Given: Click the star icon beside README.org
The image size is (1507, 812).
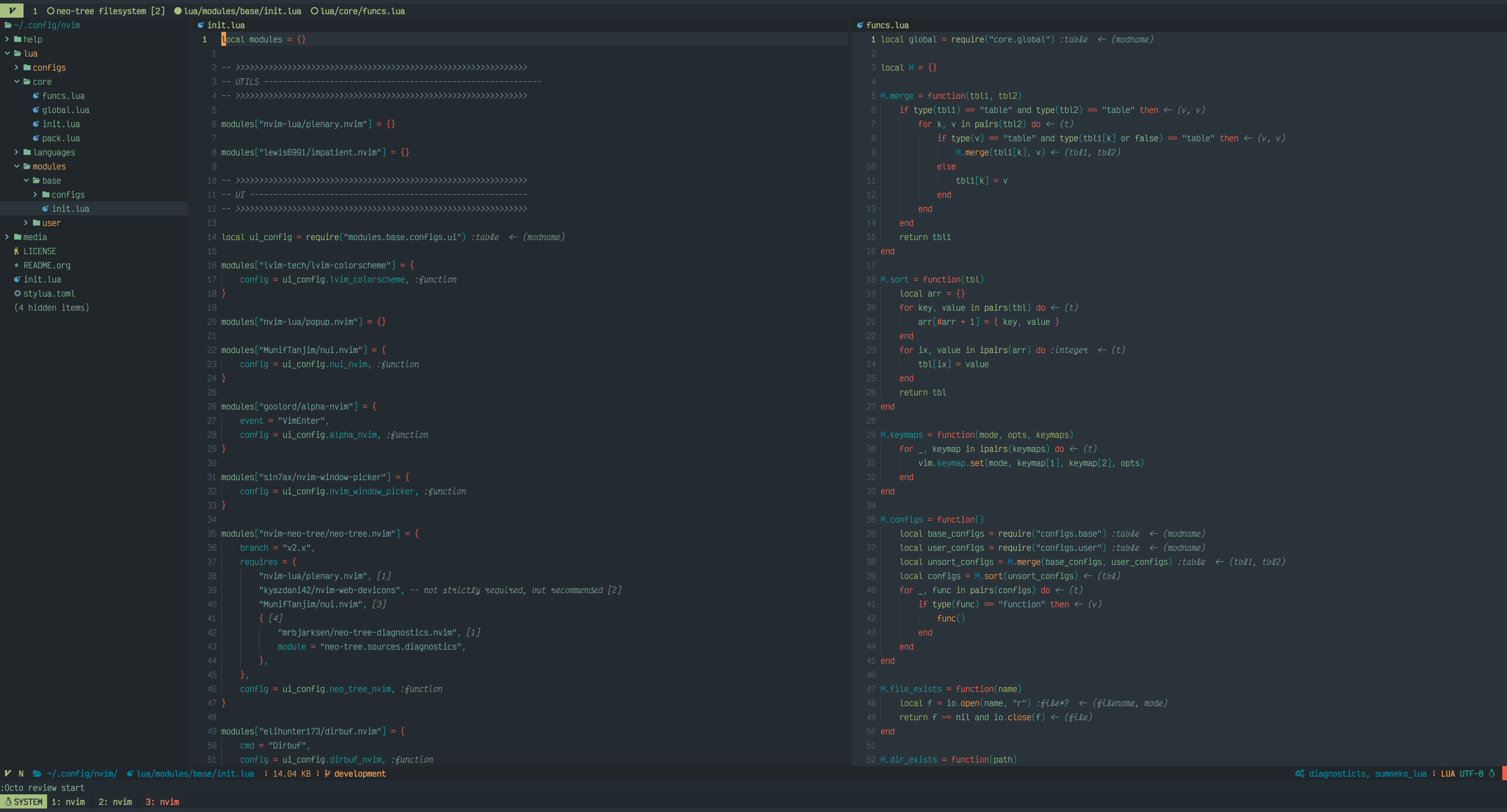Looking at the screenshot, I should pos(16,265).
